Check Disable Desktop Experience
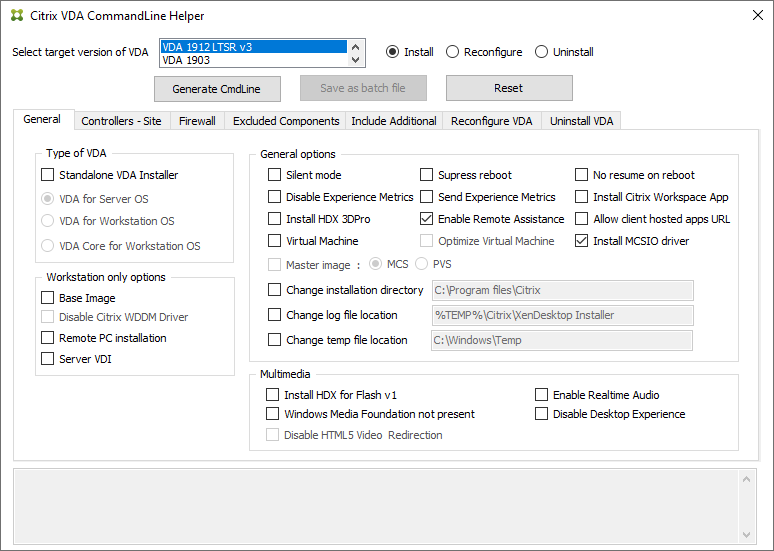 542,414
